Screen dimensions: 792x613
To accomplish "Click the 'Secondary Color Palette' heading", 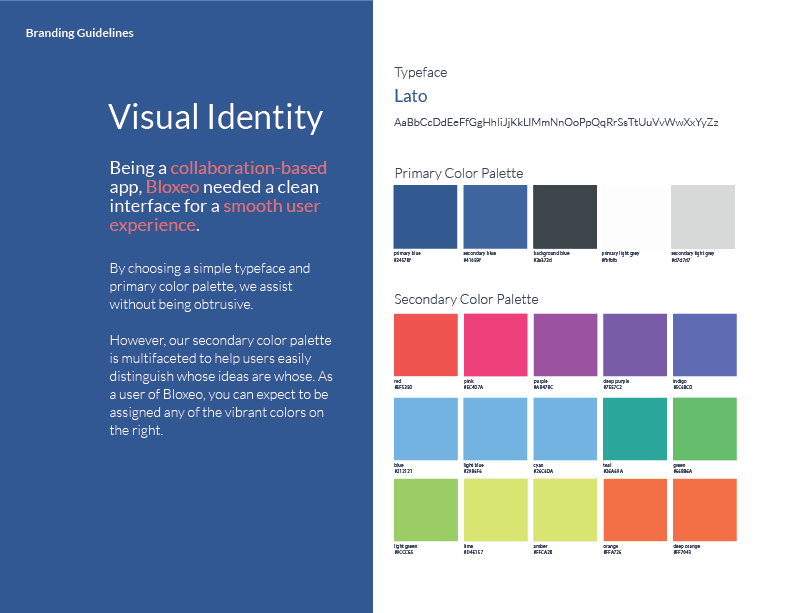I will coord(466,299).
